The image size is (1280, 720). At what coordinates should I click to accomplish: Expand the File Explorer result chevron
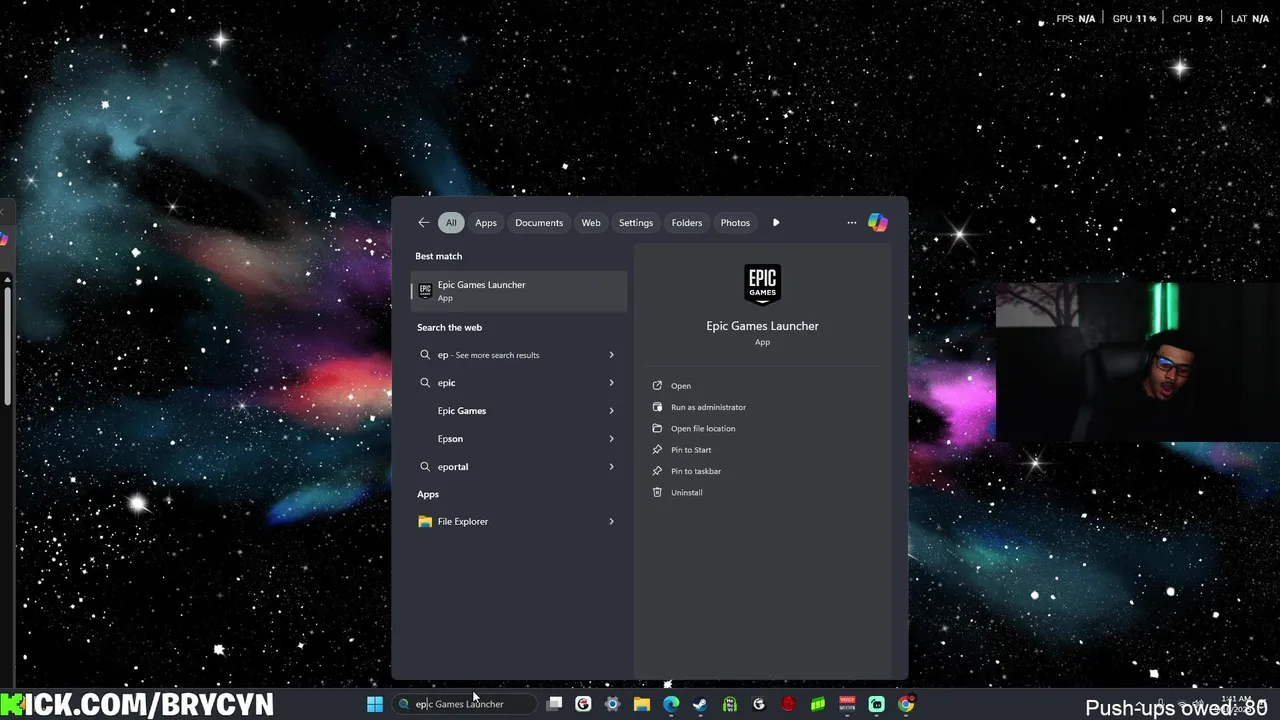coord(611,521)
